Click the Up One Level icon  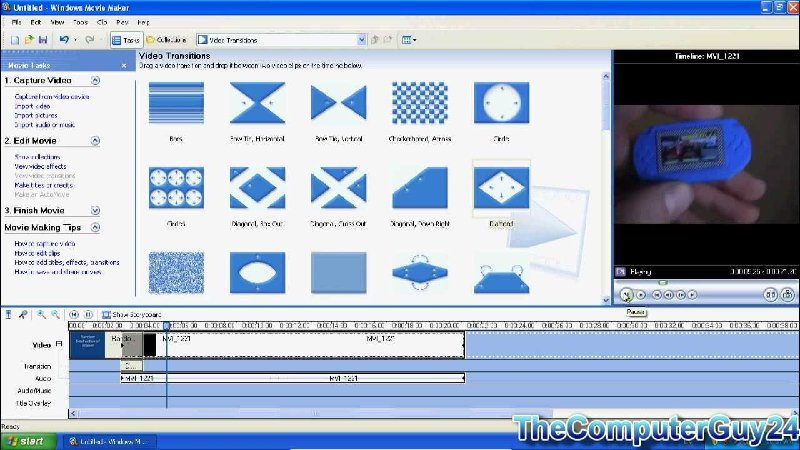coord(375,40)
